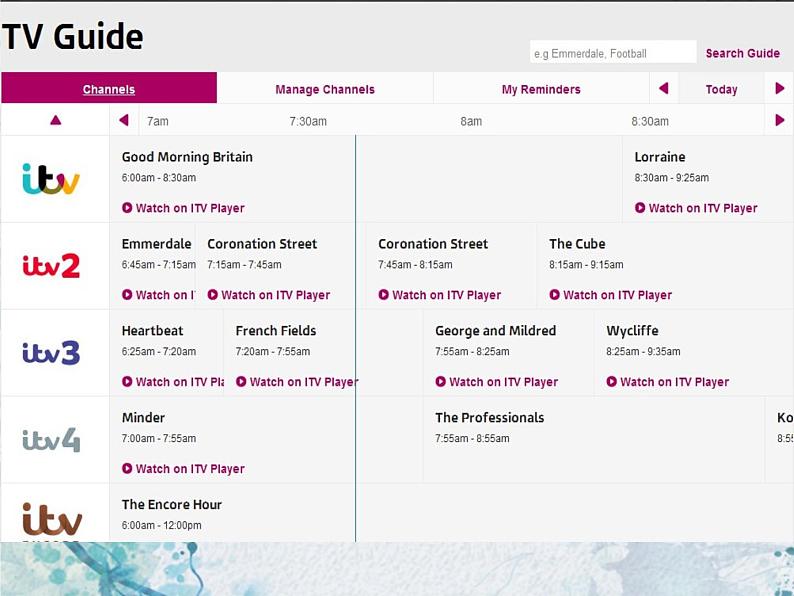
Task: Watch Heartbeat on ITV Player
Action: (x=173, y=382)
